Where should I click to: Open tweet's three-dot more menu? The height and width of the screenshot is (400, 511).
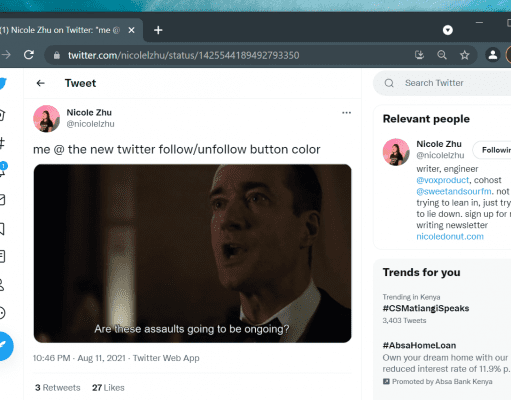tap(346, 113)
